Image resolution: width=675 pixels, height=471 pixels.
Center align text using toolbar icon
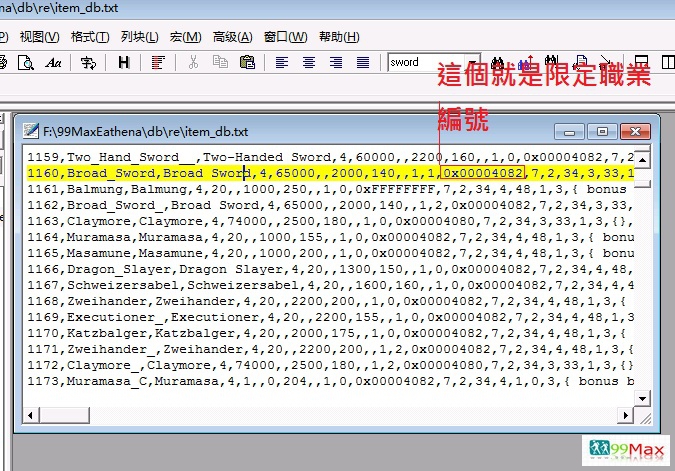click(309, 62)
